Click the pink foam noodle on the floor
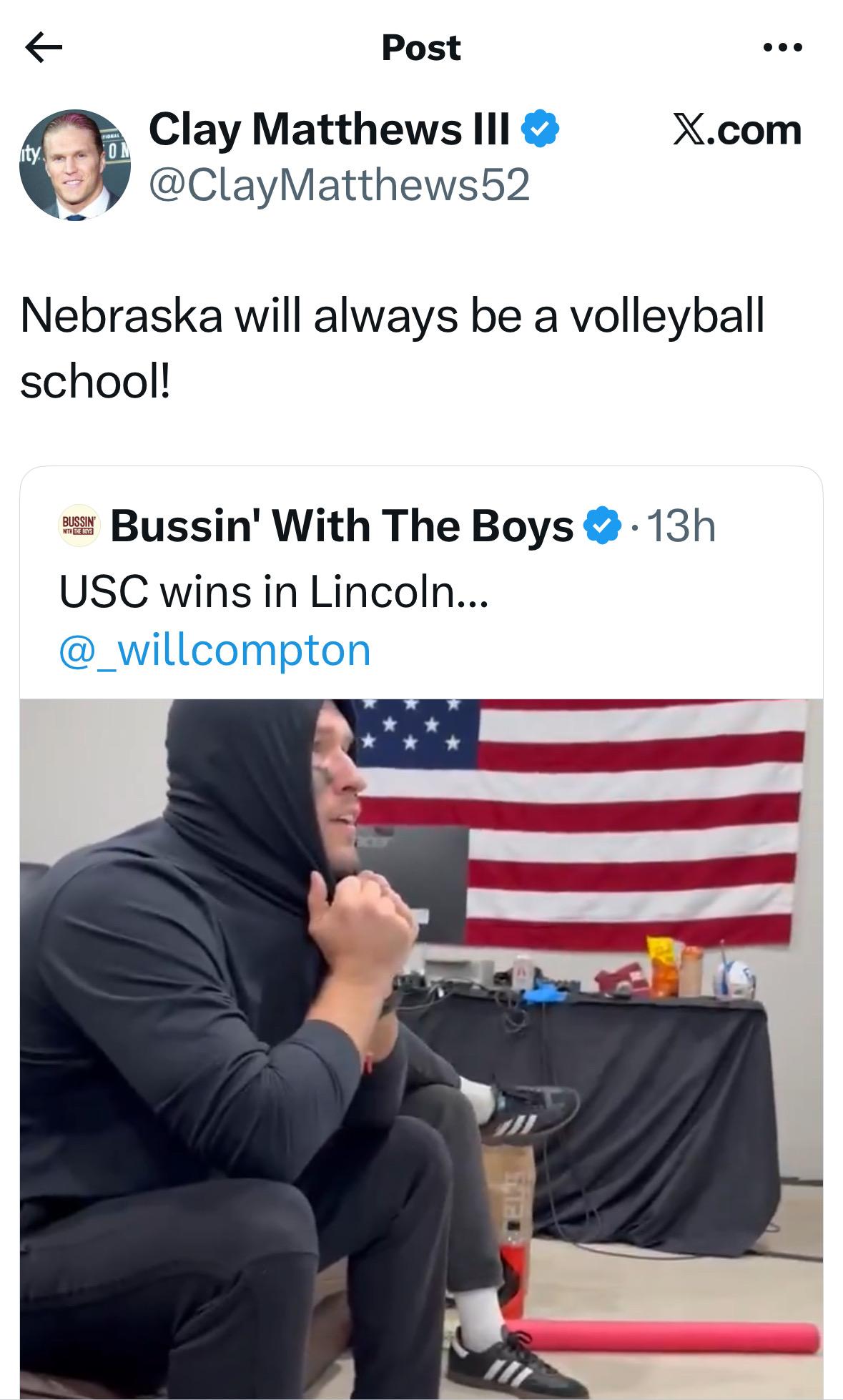 (x=665, y=1336)
